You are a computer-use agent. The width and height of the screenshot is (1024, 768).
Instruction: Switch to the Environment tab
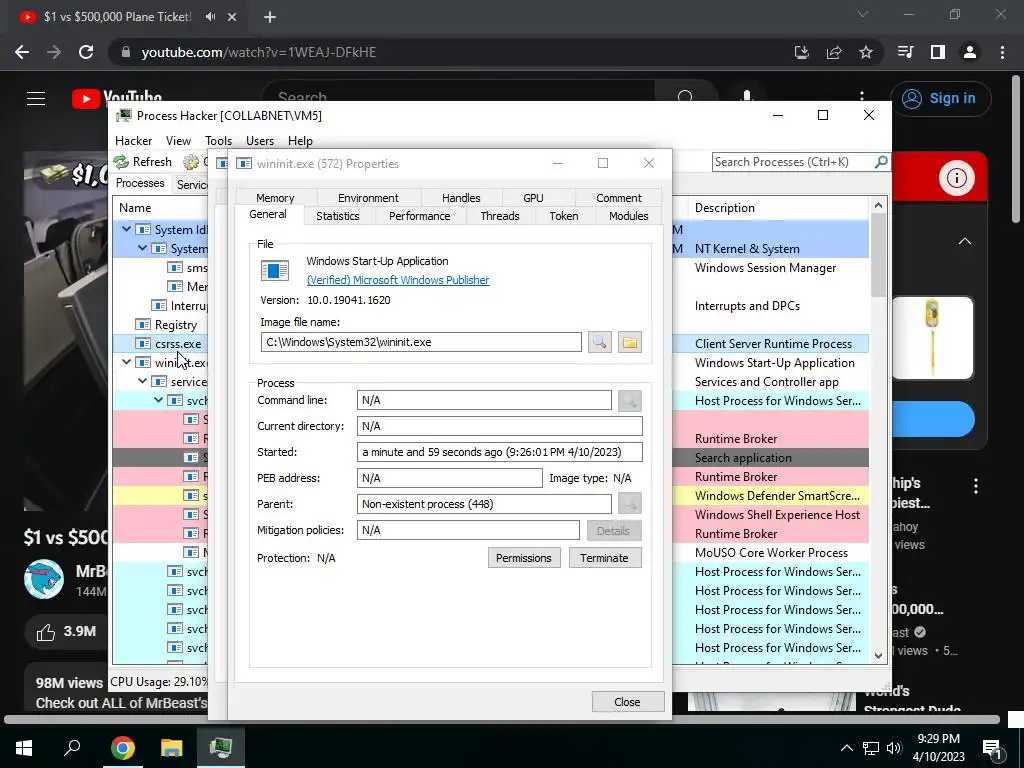click(x=368, y=197)
